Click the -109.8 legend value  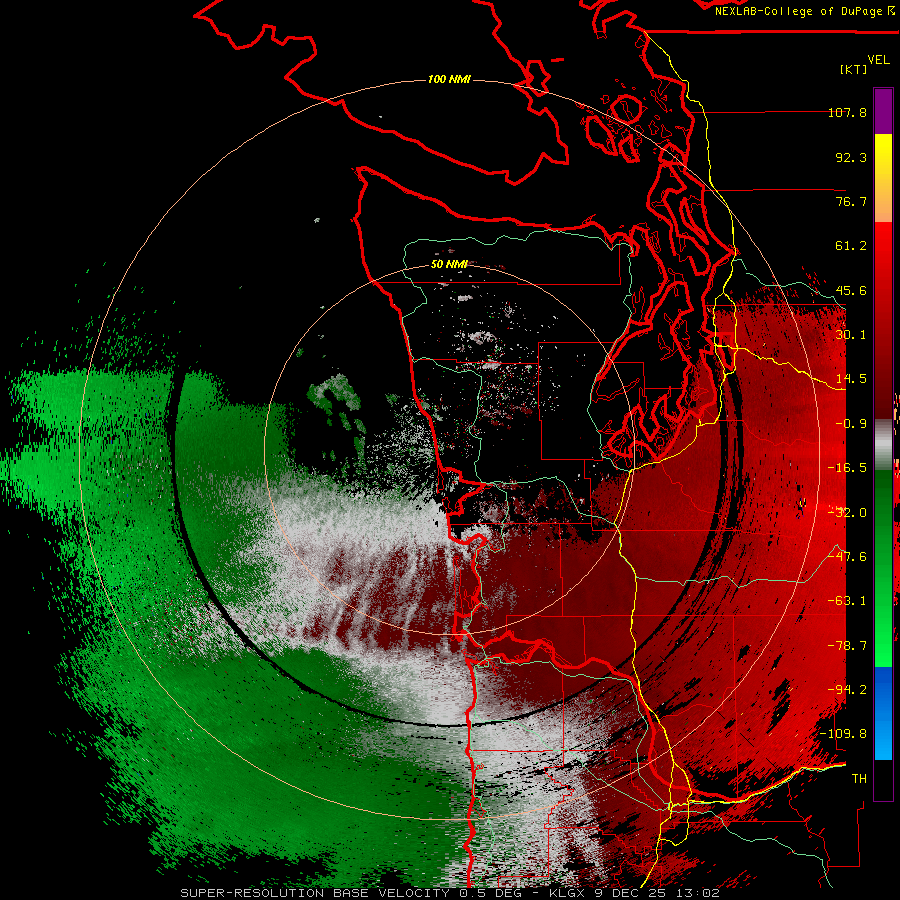pos(844,734)
